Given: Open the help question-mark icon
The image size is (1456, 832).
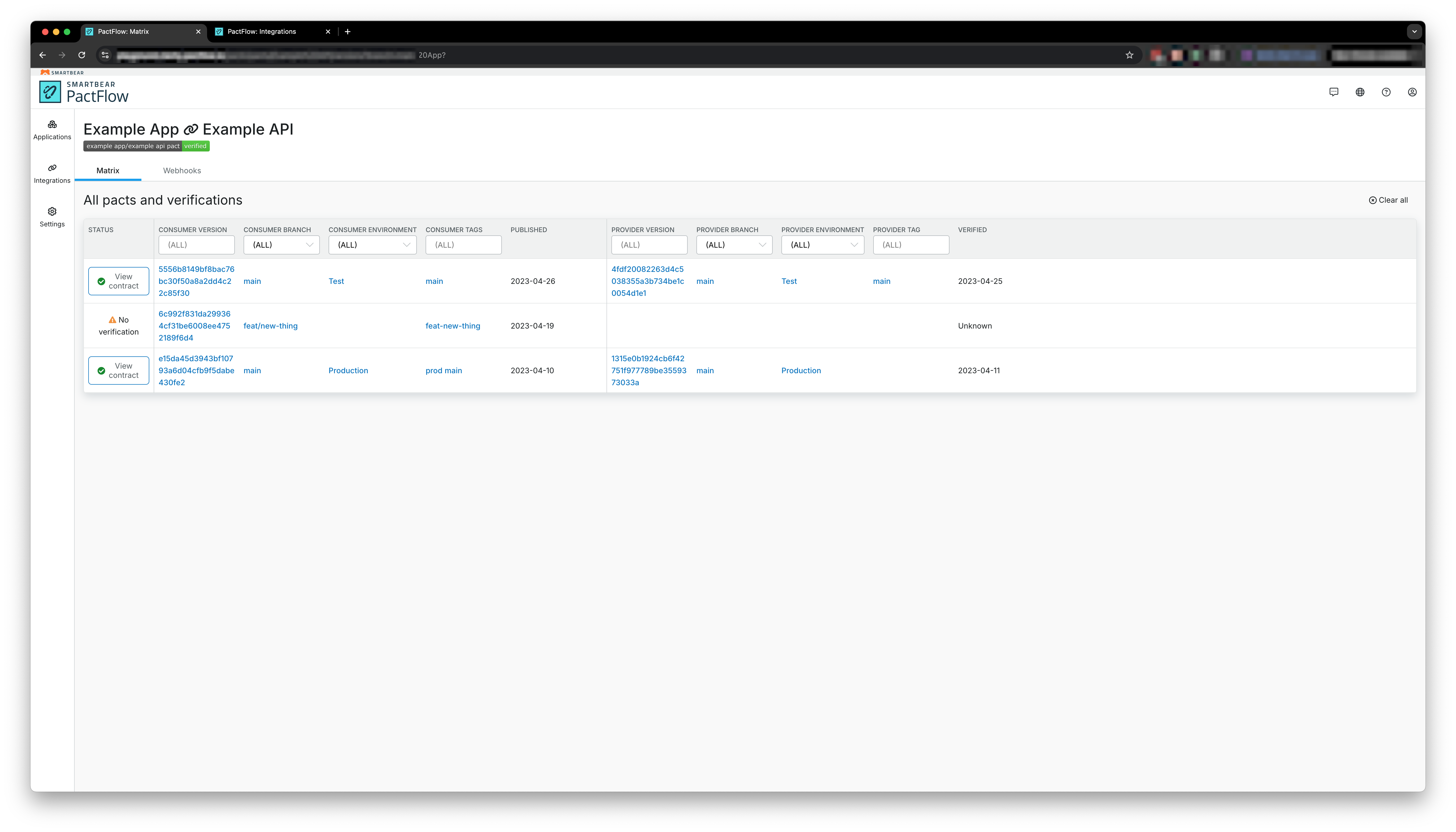Looking at the screenshot, I should coord(1386,92).
